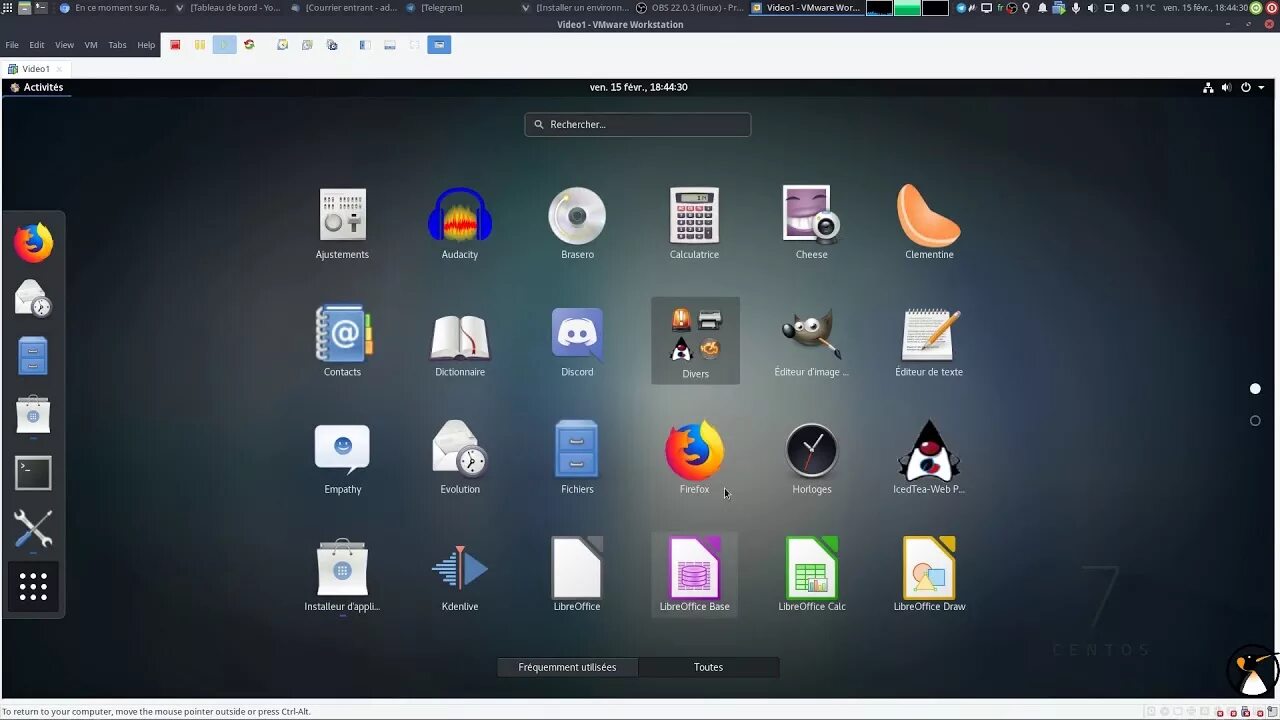Click the Activités button
The image size is (1280, 720).
[36, 87]
